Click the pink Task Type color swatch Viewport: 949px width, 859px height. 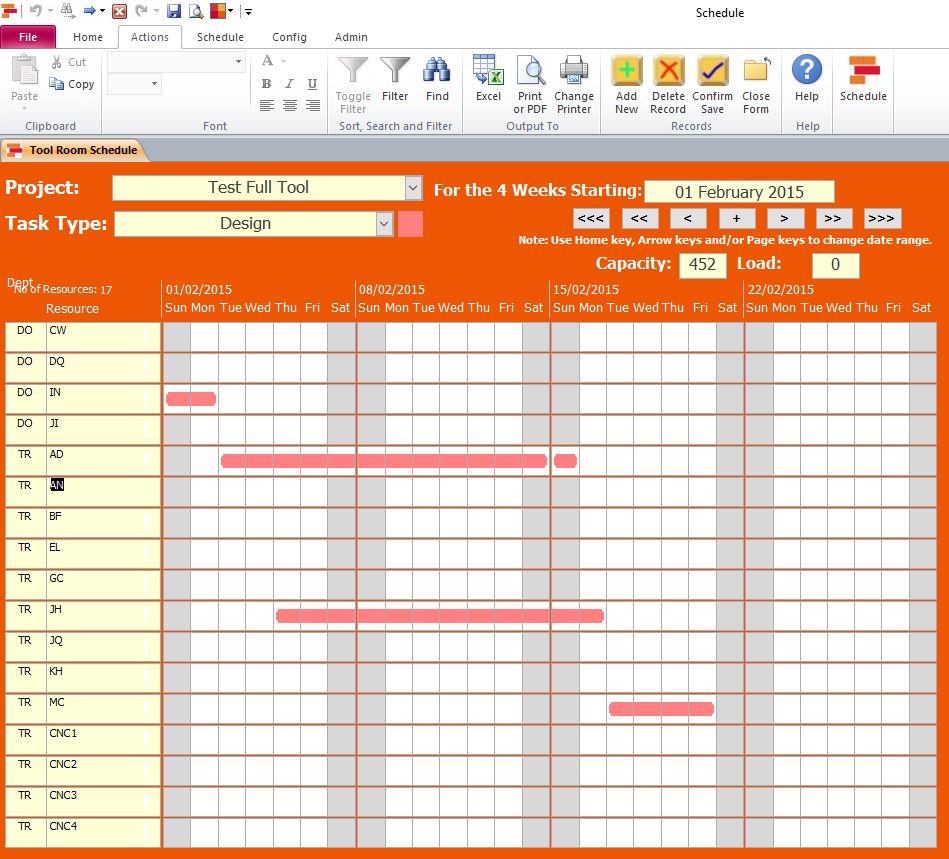(x=410, y=224)
